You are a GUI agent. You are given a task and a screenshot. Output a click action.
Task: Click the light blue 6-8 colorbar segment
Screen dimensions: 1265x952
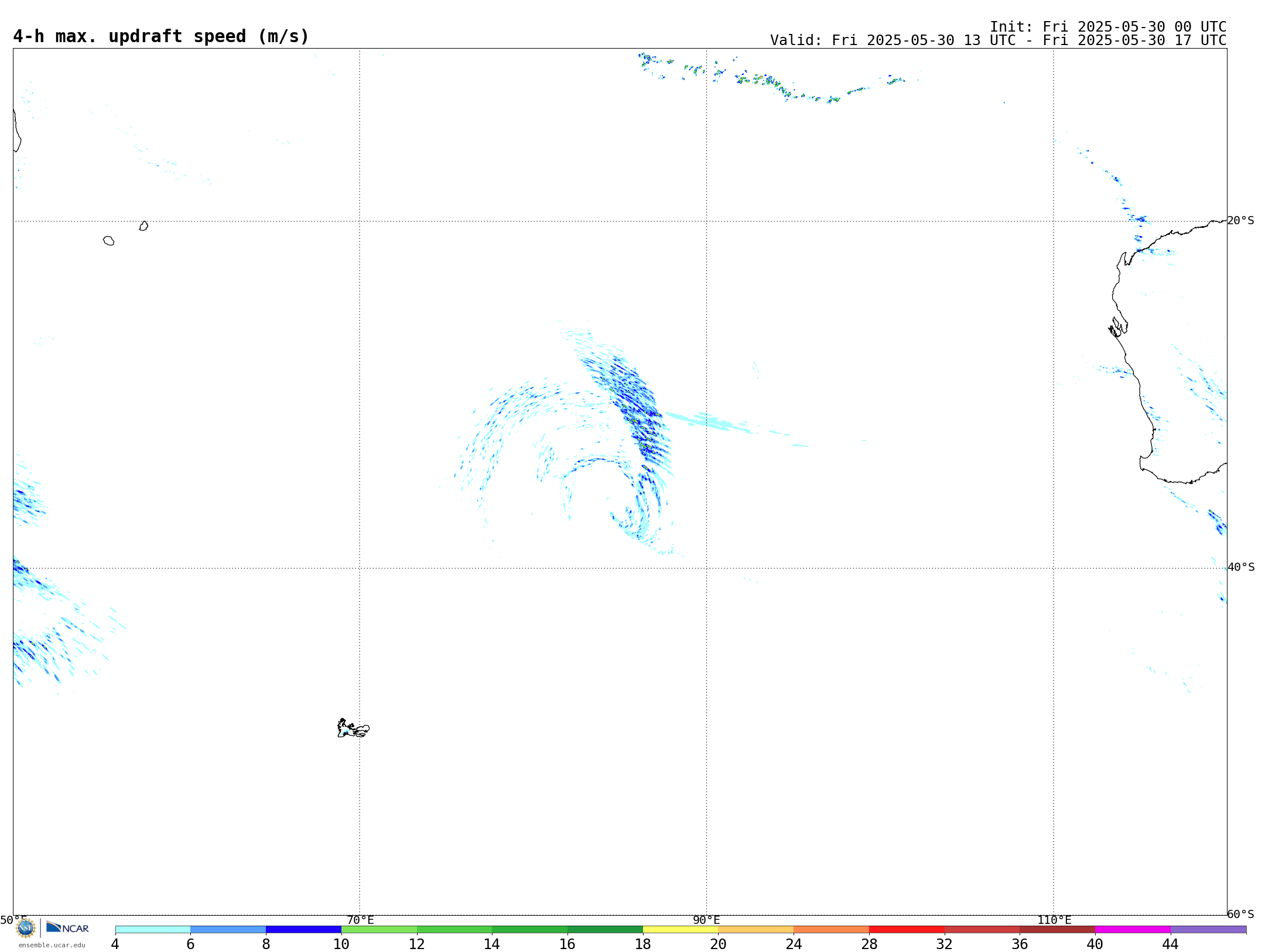pos(228,930)
